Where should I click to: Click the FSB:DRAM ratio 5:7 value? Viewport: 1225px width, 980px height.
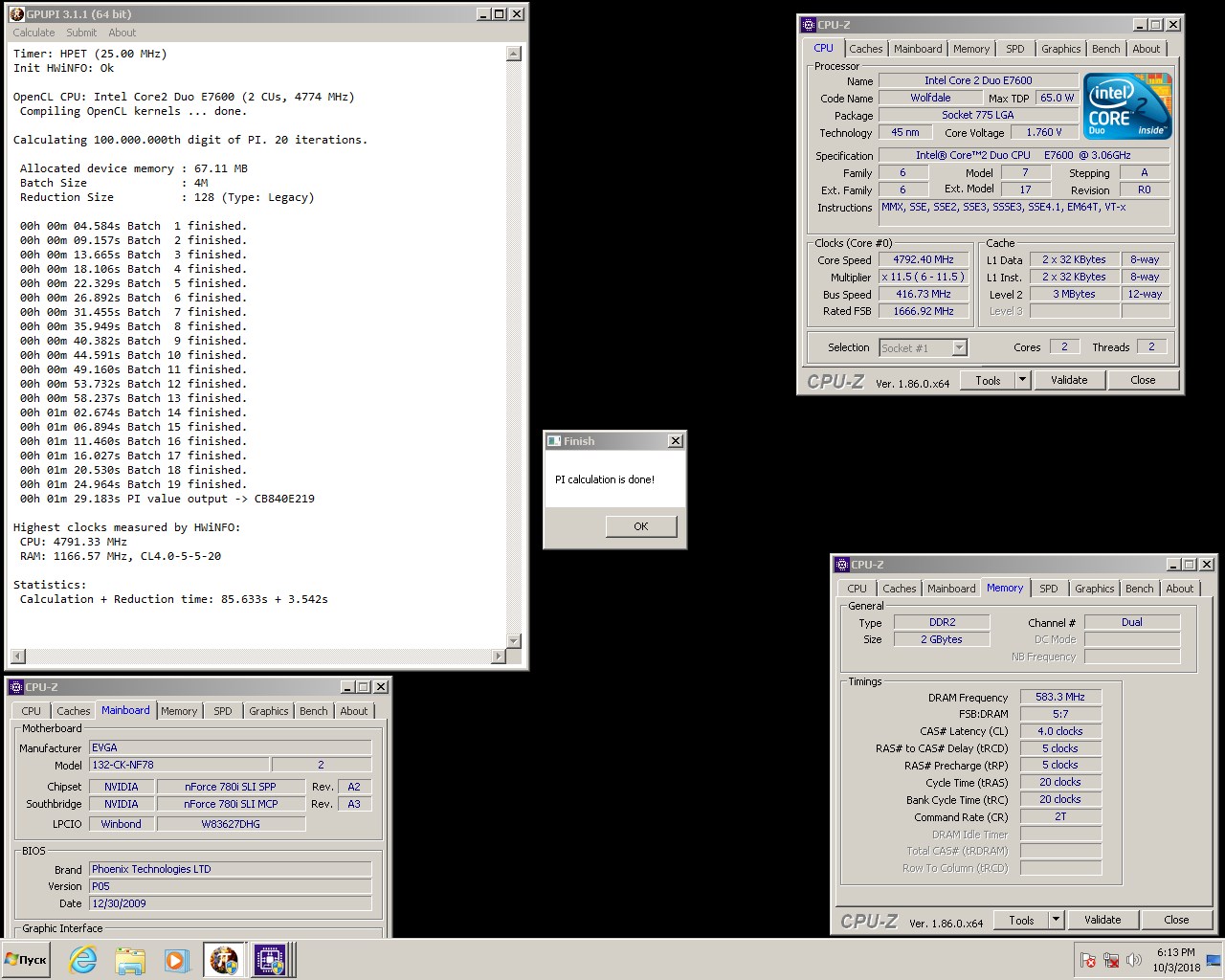pyautogui.click(x=1060, y=714)
